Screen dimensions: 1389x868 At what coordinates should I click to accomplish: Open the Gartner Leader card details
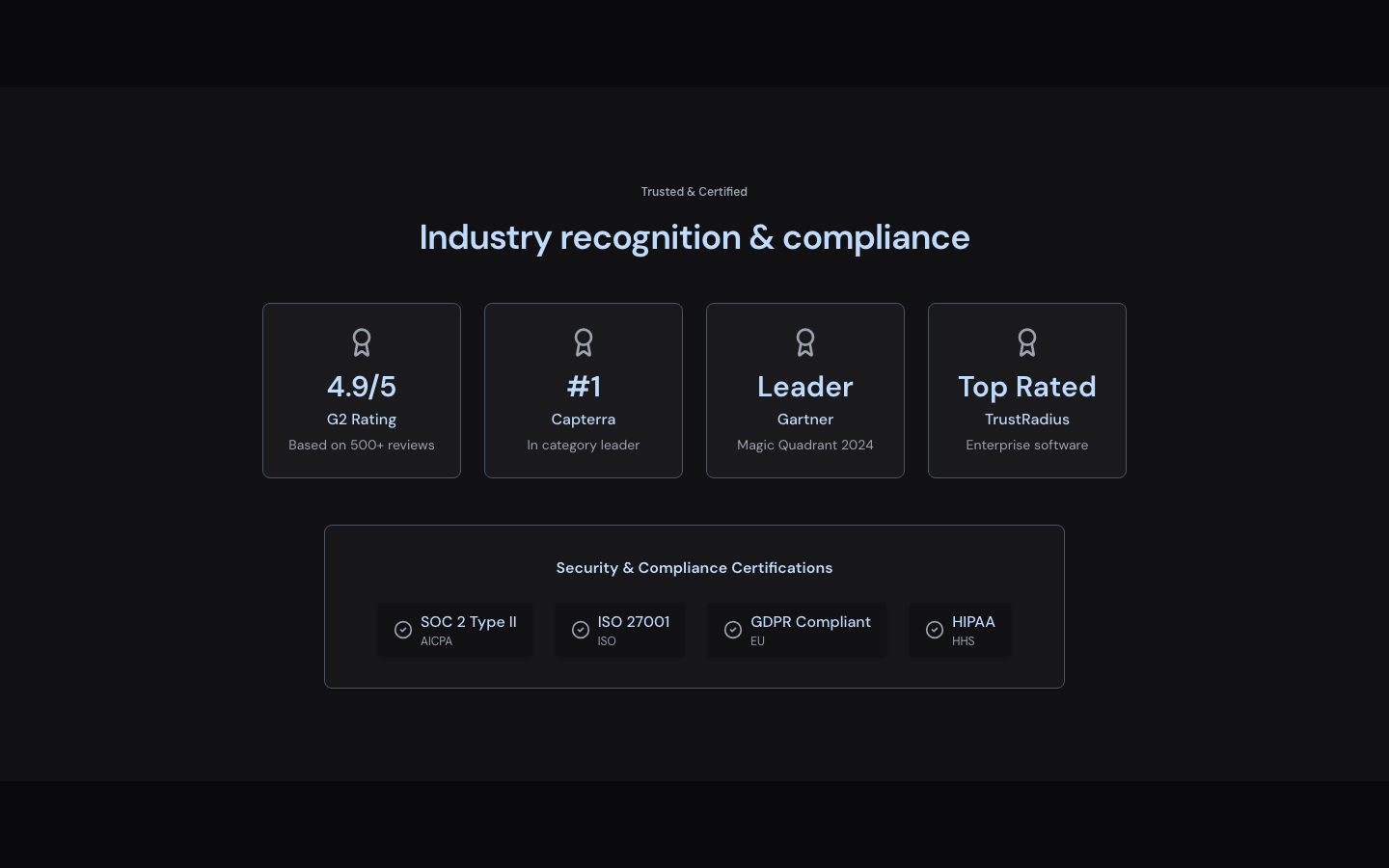pyautogui.click(x=805, y=391)
